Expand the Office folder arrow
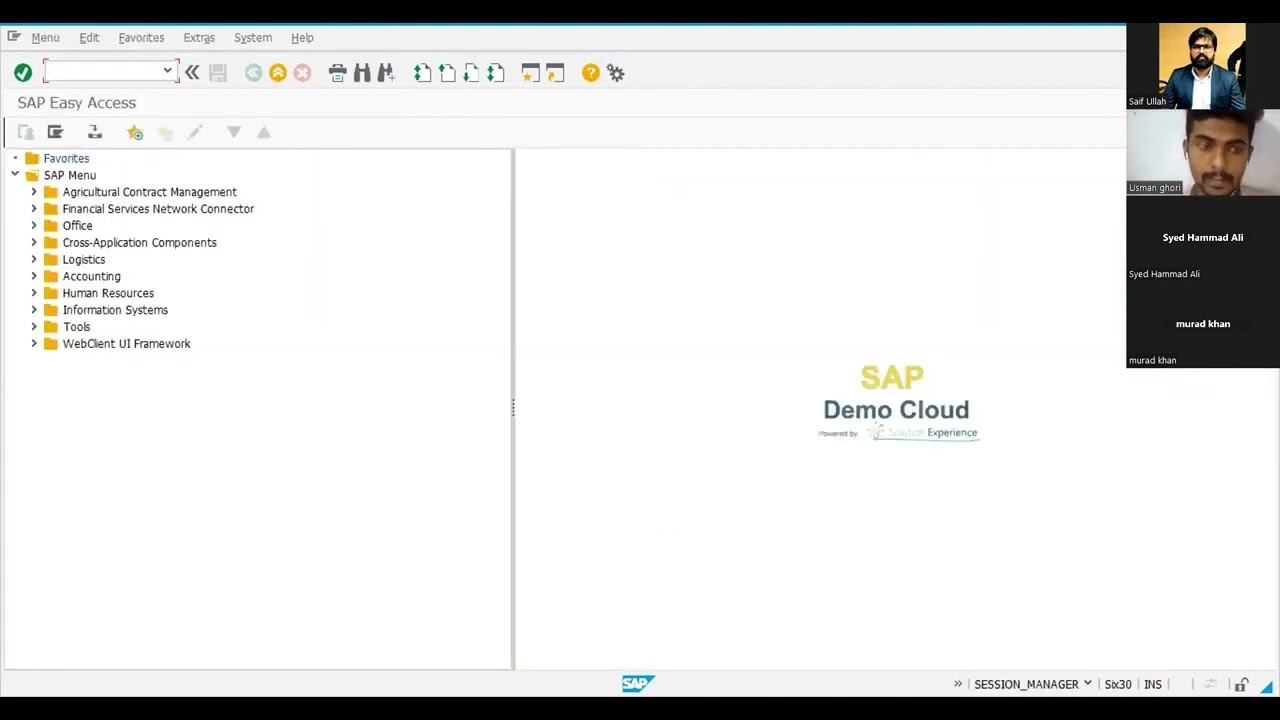Image resolution: width=1280 pixels, height=720 pixels. point(34,226)
